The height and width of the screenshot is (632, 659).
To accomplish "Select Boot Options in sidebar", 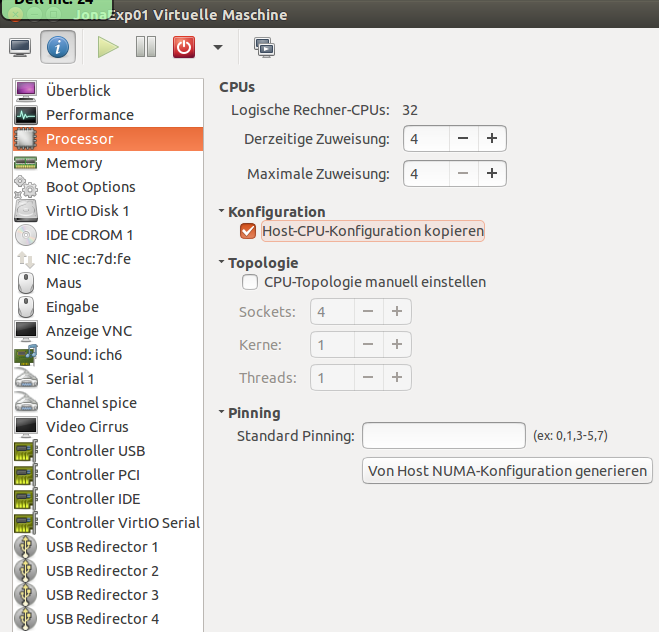I will [x=90, y=187].
